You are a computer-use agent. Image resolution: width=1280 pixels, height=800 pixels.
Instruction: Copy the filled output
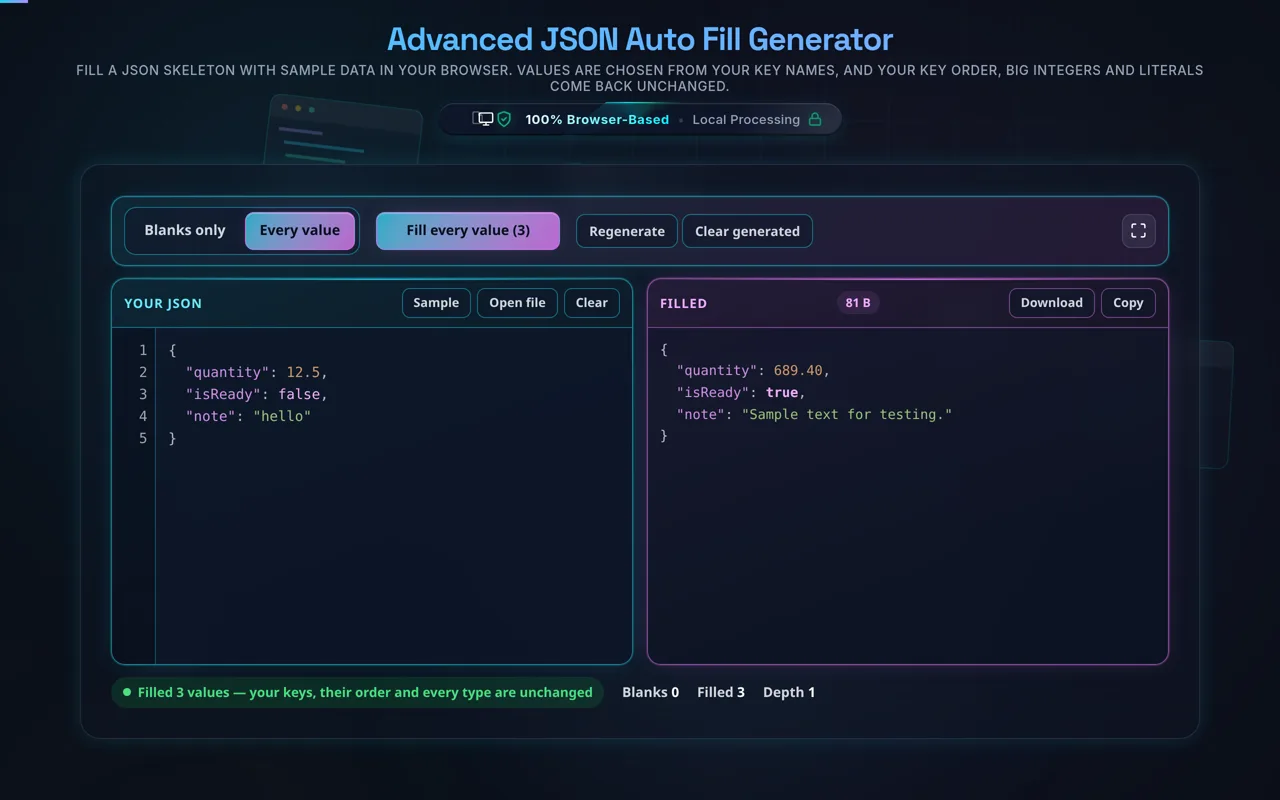[x=1128, y=303]
